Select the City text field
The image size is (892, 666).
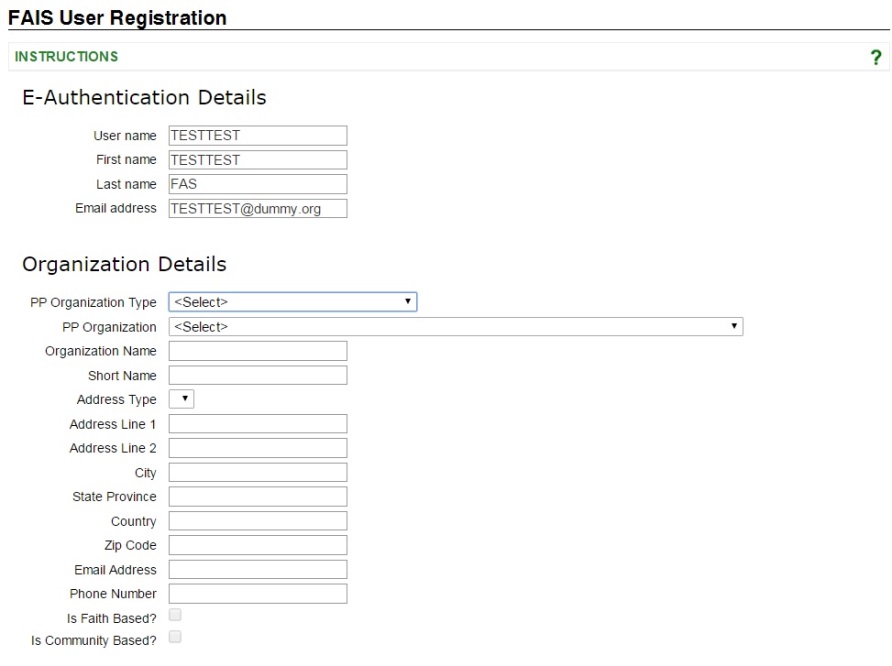coord(257,472)
